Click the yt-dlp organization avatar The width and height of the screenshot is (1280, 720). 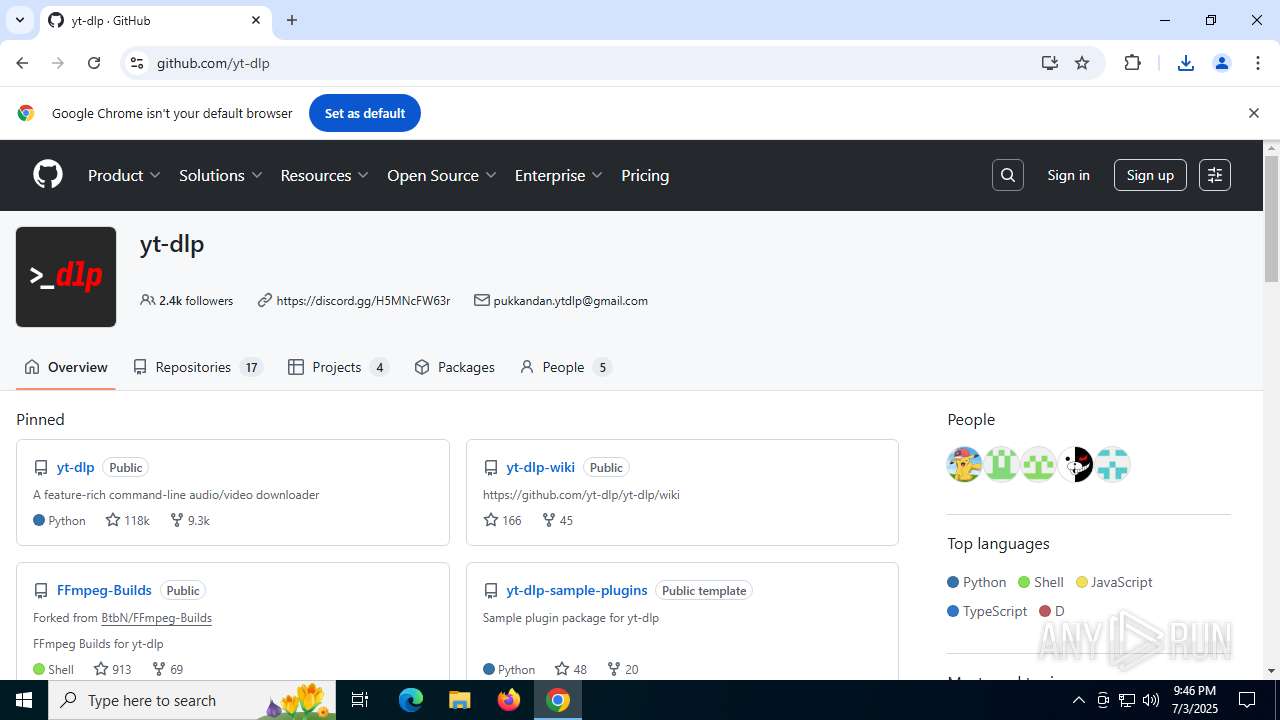66,277
